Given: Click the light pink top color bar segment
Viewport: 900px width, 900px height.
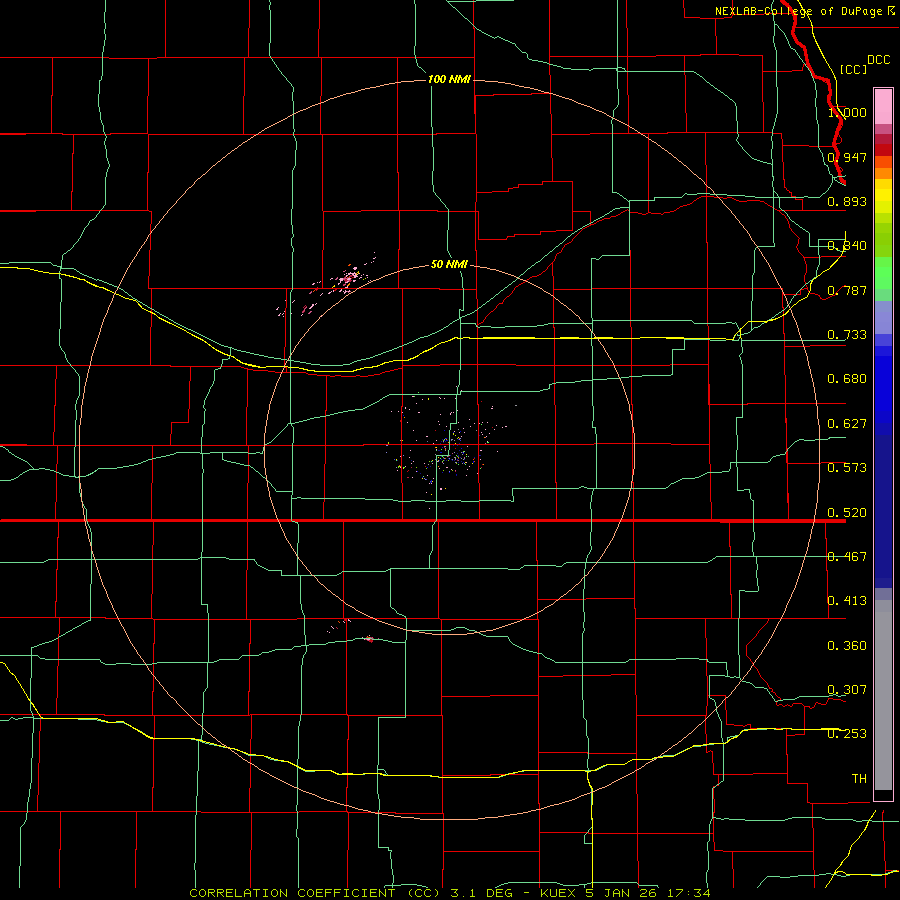Looking at the screenshot, I should click(x=883, y=107).
